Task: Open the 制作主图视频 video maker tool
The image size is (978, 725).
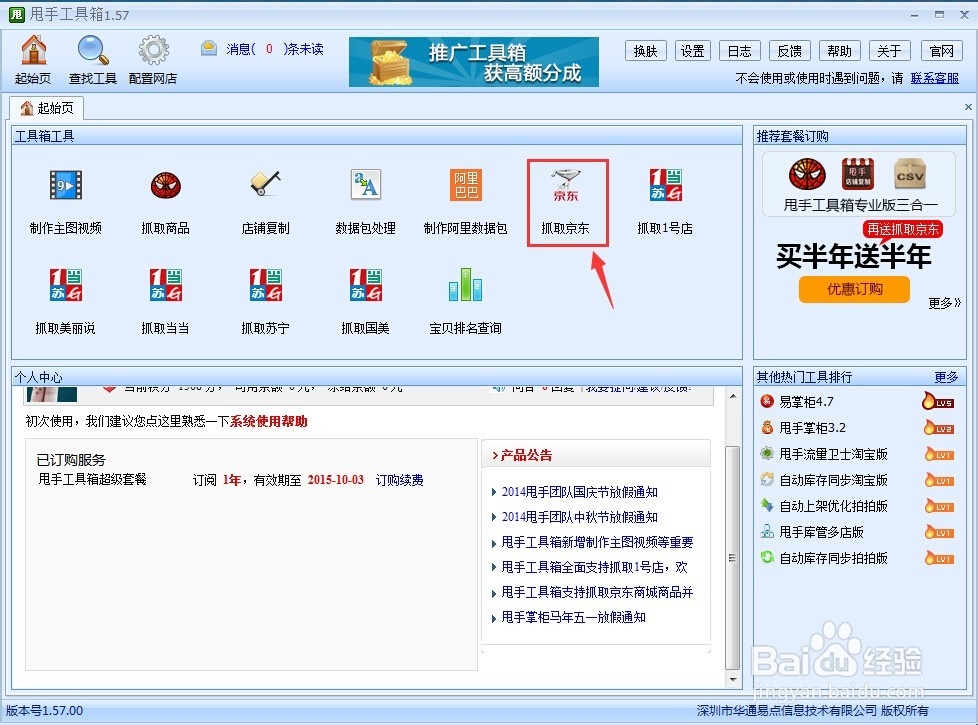Action: tap(64, 196)
